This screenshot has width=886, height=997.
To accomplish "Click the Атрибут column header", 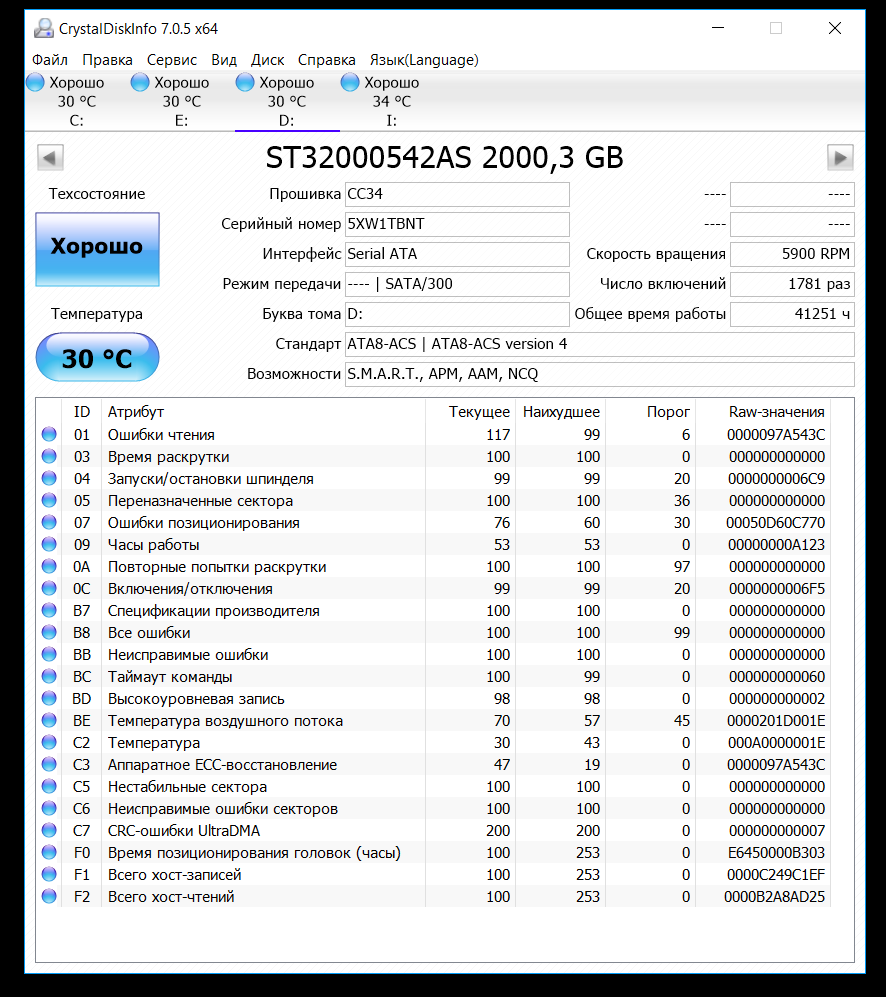I will (263, 411).
